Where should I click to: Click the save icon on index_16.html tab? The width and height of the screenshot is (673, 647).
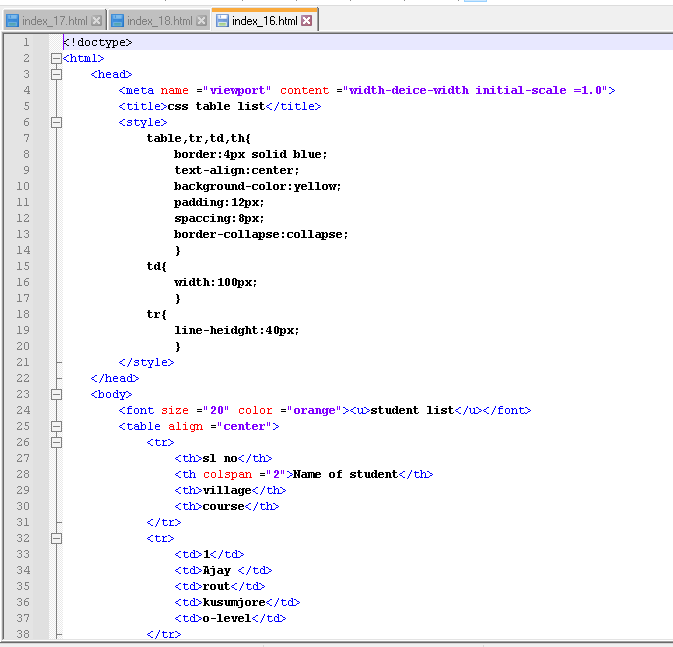point(222,20)
